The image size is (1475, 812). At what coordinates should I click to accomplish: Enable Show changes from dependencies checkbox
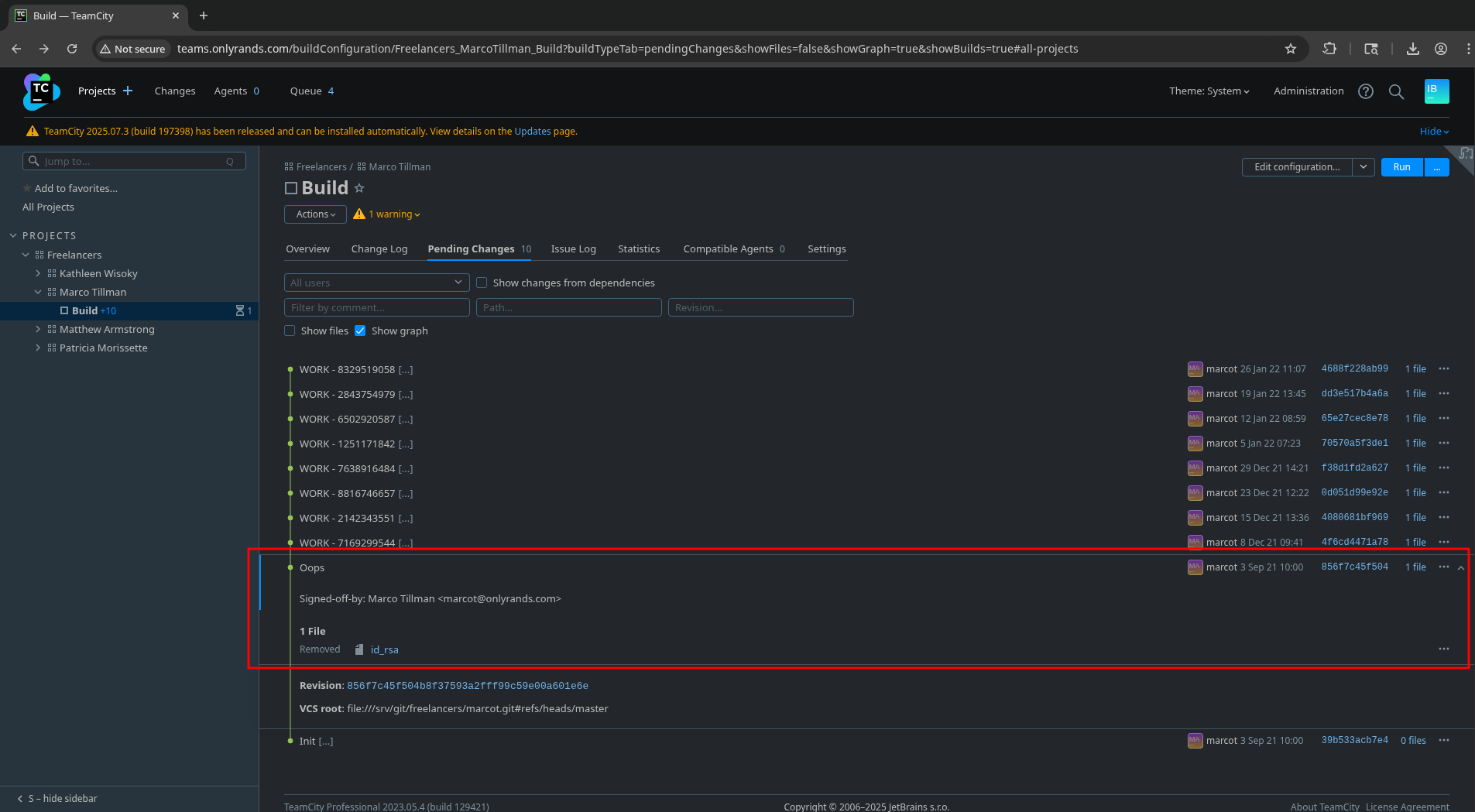click(x=482, y=283)
